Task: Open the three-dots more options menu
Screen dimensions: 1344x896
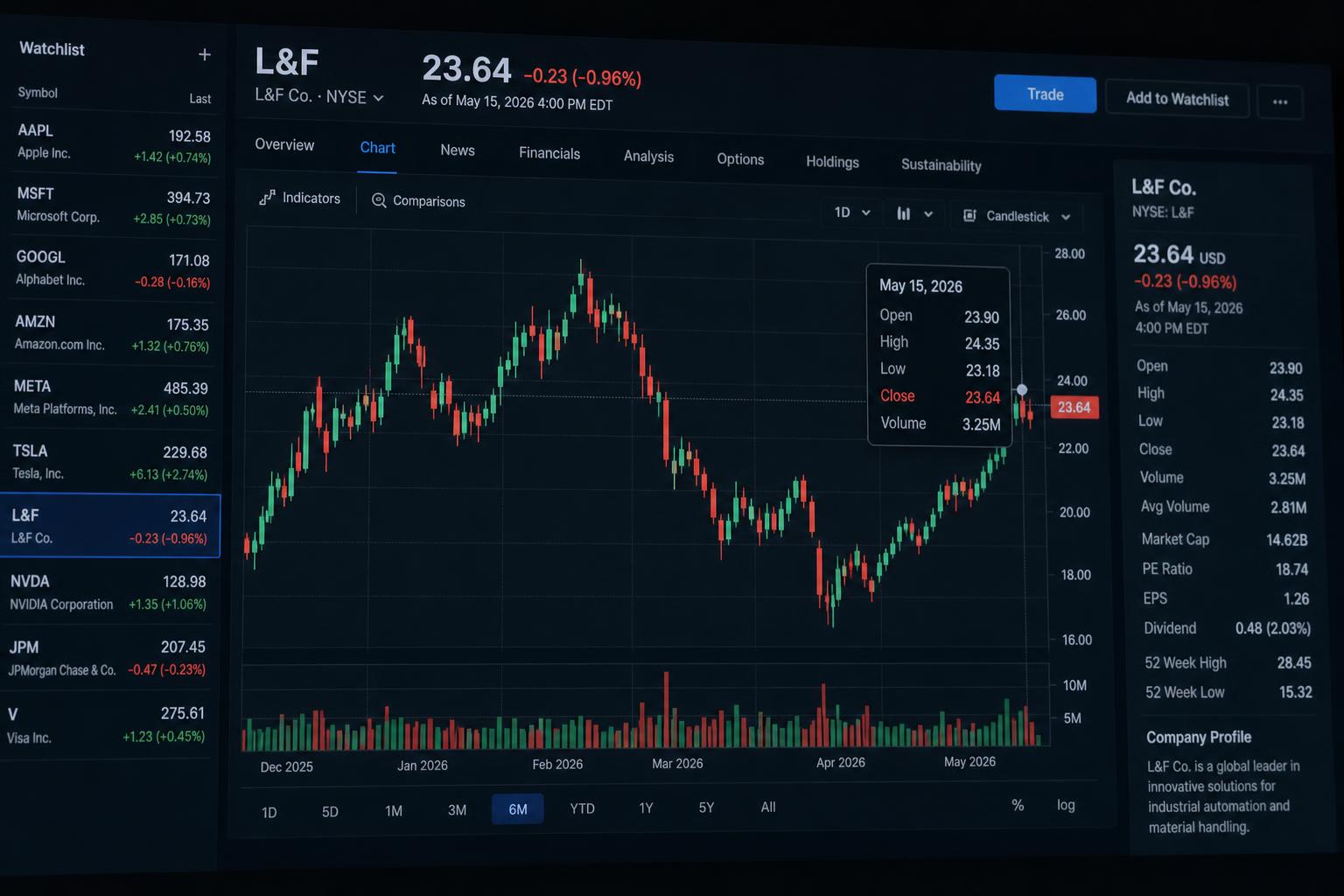Action: tap(1280, 101)
